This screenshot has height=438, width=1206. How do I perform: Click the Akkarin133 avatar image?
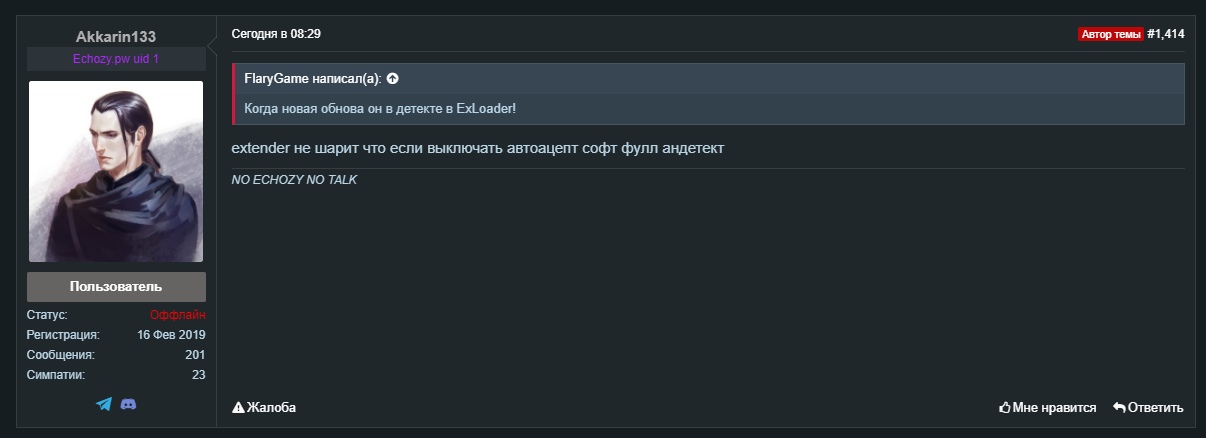coord(116,171)
